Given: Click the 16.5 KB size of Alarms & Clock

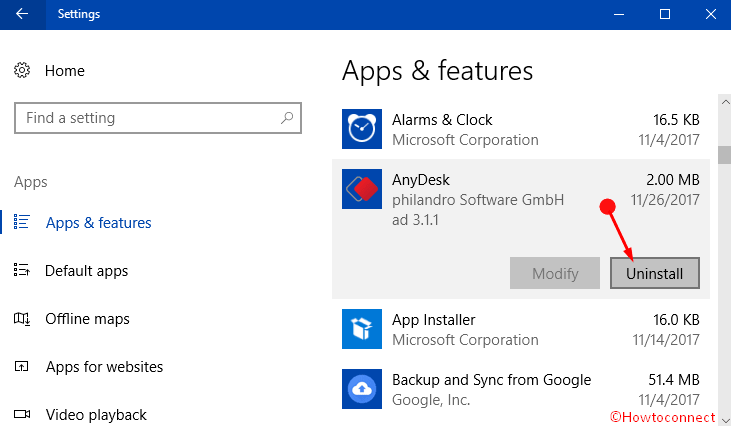Looking at the screenshot, I should pyautogui.click(x=676, y=120).
